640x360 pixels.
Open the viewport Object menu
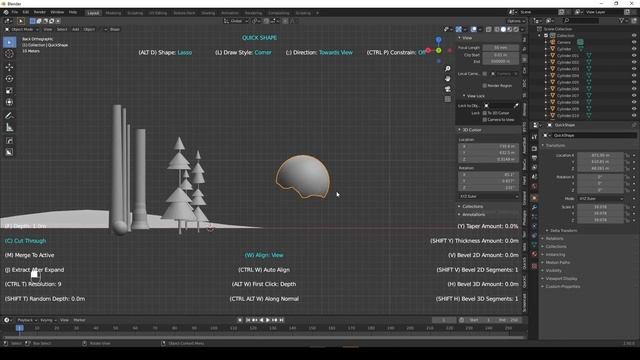[x=89, y=29]
